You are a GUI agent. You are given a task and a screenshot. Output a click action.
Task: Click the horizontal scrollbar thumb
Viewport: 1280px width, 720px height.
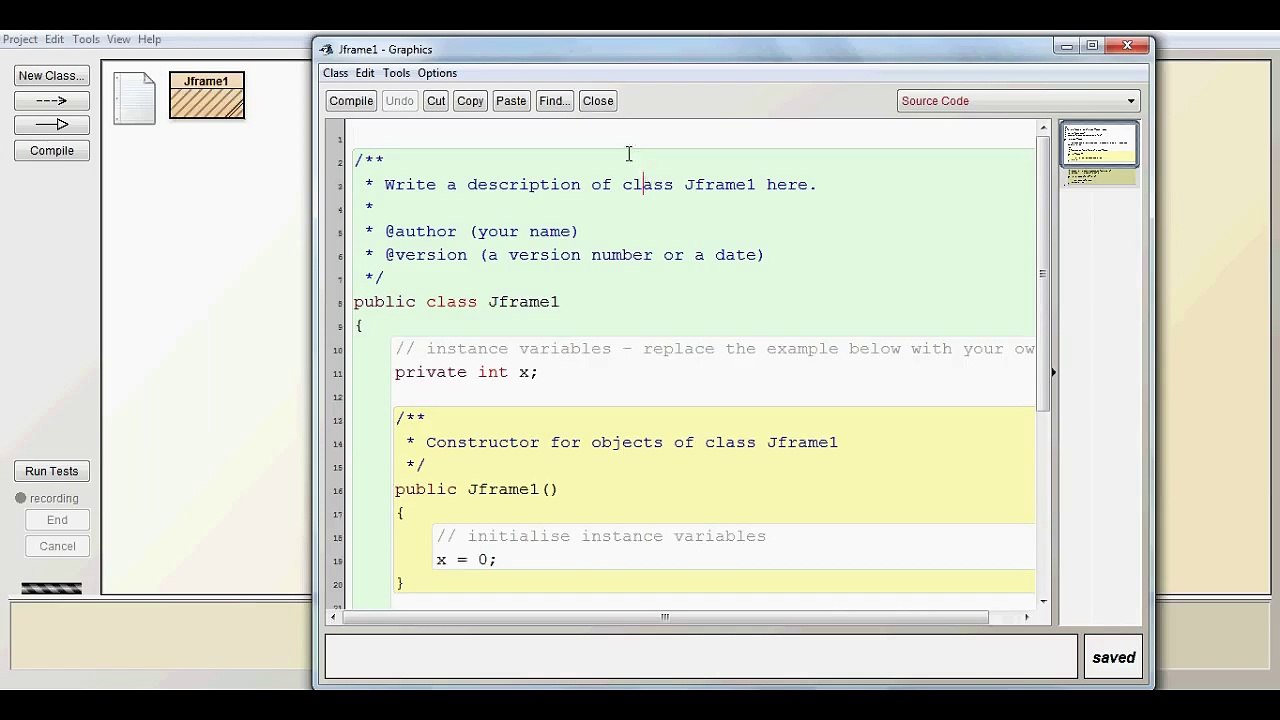tap(665, 617)
